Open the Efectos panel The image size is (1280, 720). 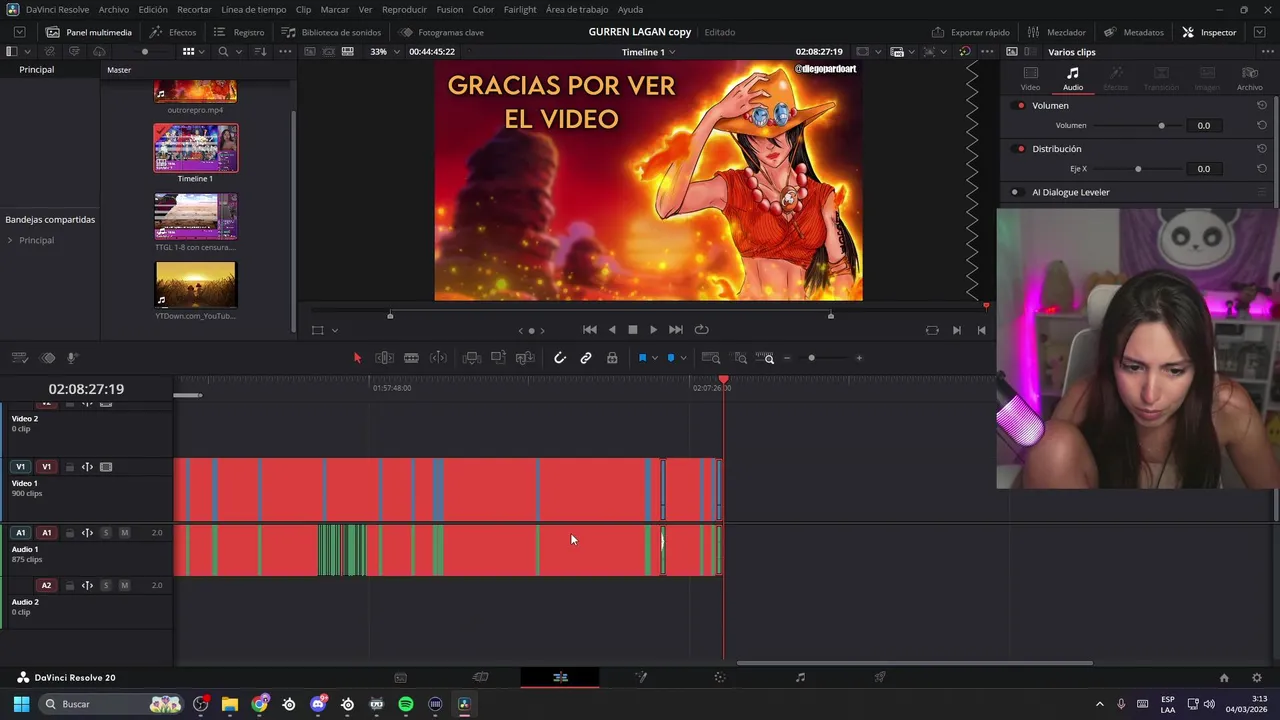[172, 32]
